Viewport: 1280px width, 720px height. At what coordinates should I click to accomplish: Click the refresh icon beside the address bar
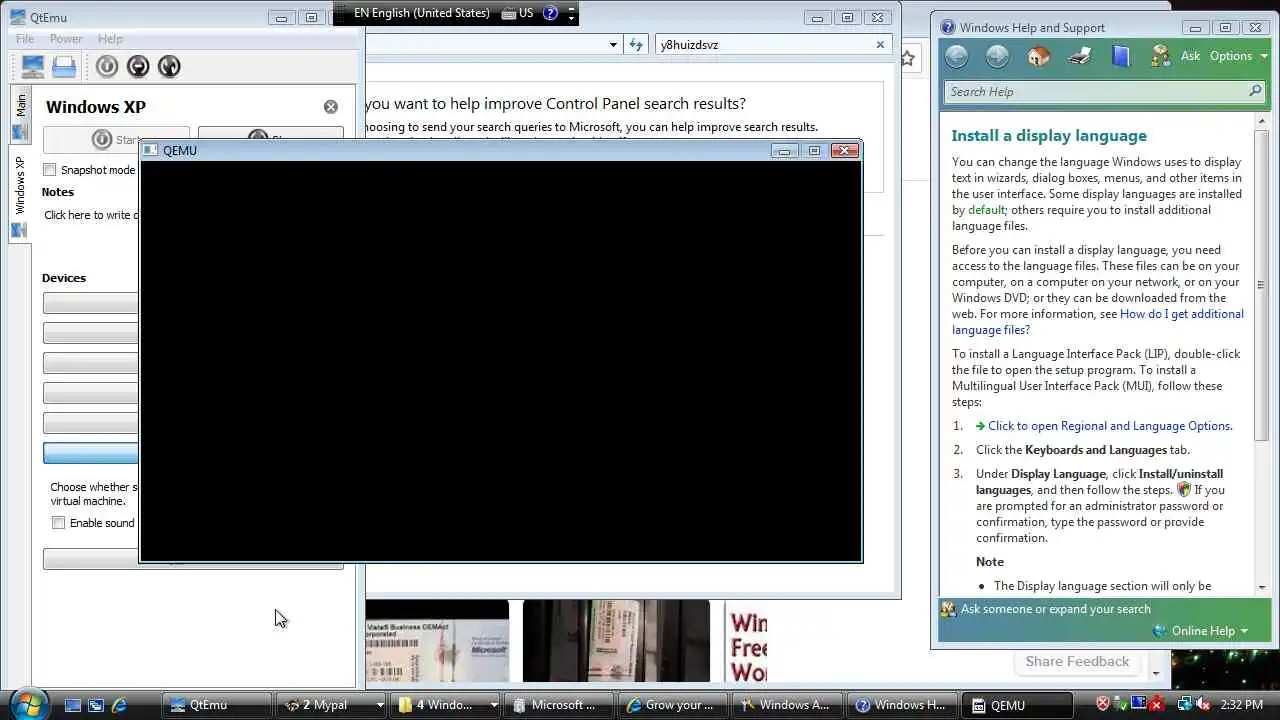[x=636, y=45]
